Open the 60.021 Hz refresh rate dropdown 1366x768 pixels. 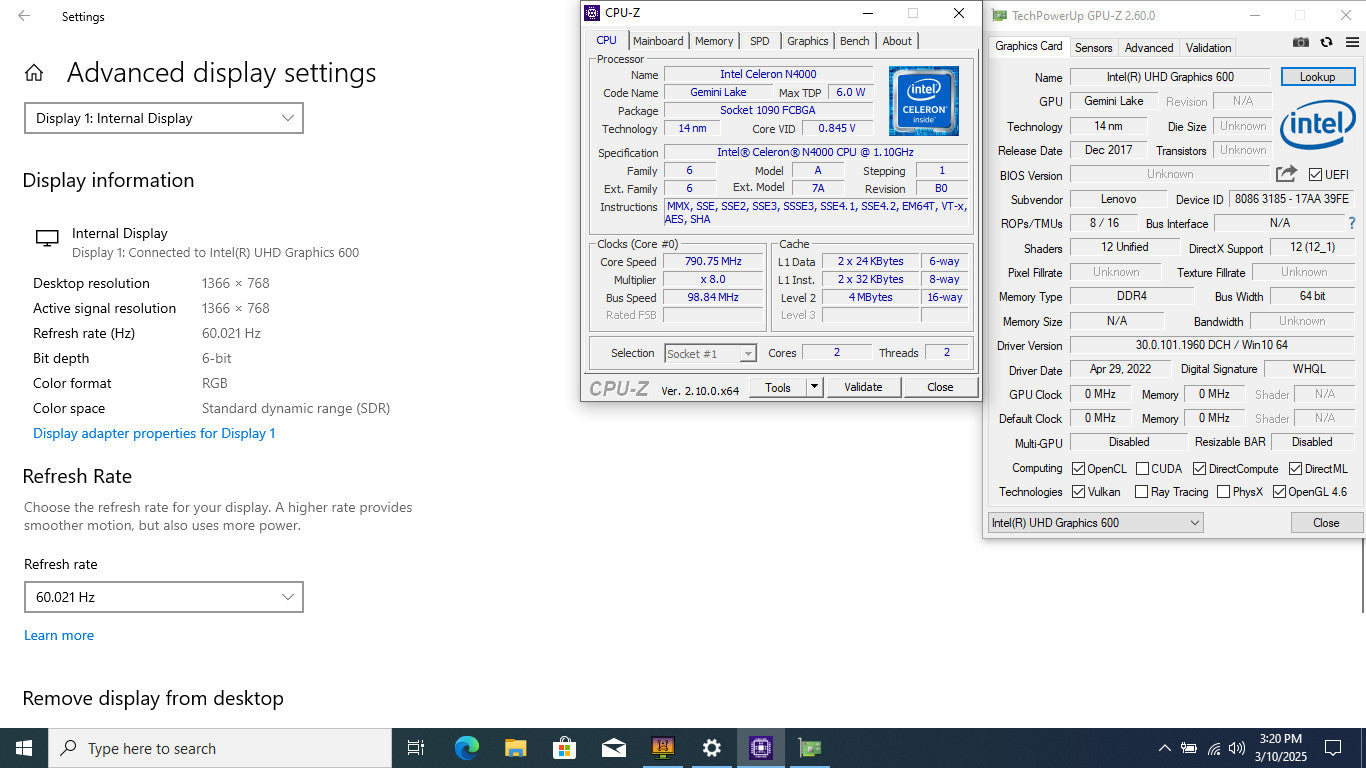[x=163, y=597]
